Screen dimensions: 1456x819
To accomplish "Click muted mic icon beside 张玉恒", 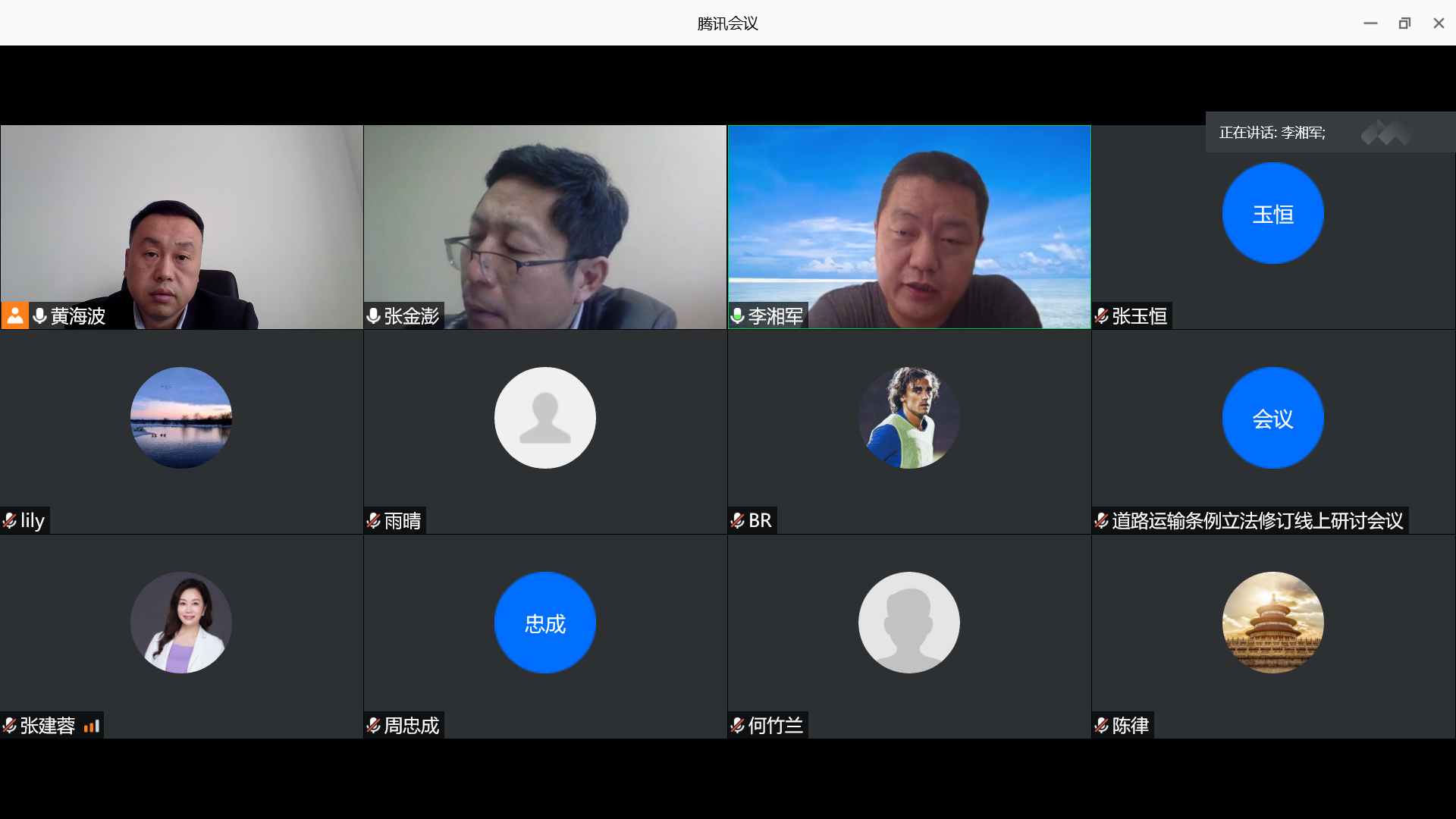I will tap(1102, 315).
